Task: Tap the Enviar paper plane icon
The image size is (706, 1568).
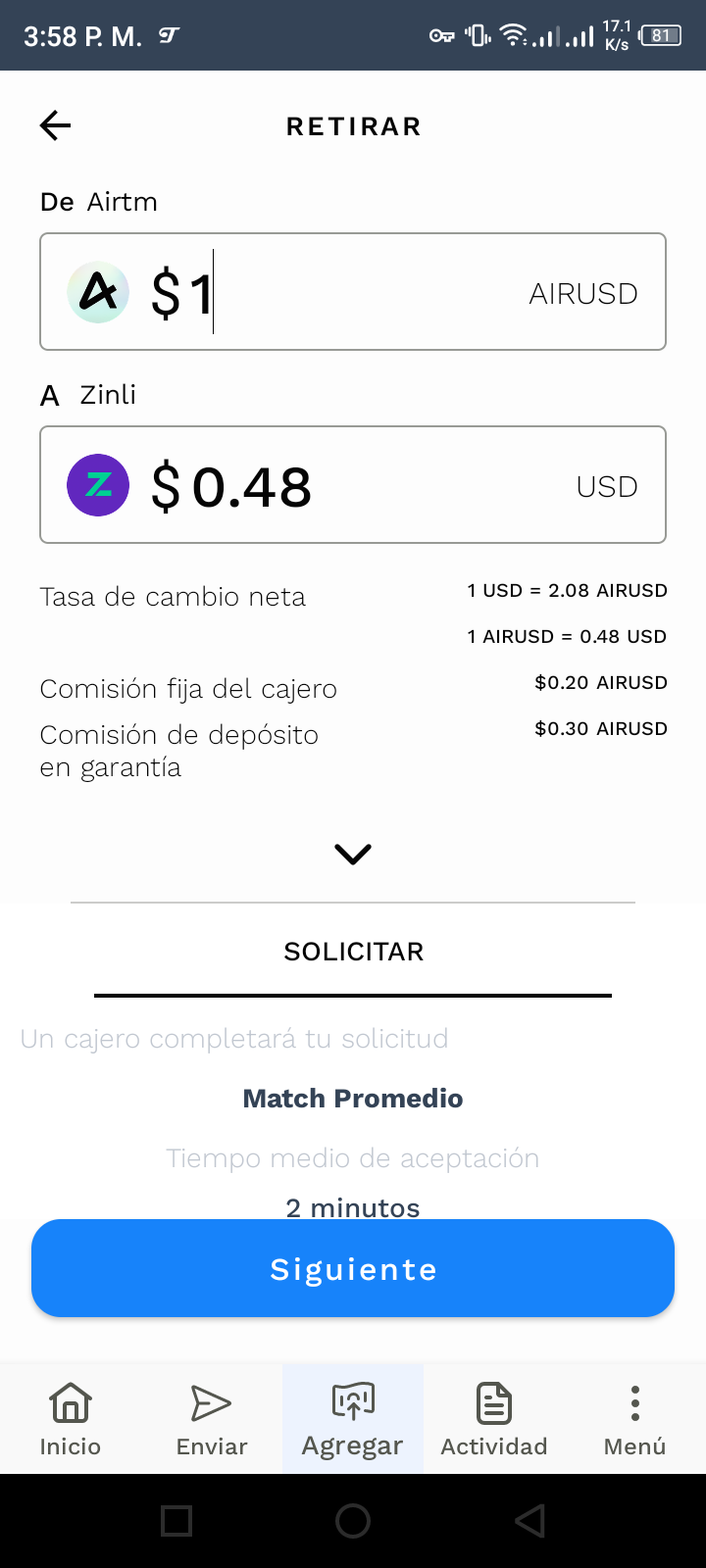Action: point(211,1403)
